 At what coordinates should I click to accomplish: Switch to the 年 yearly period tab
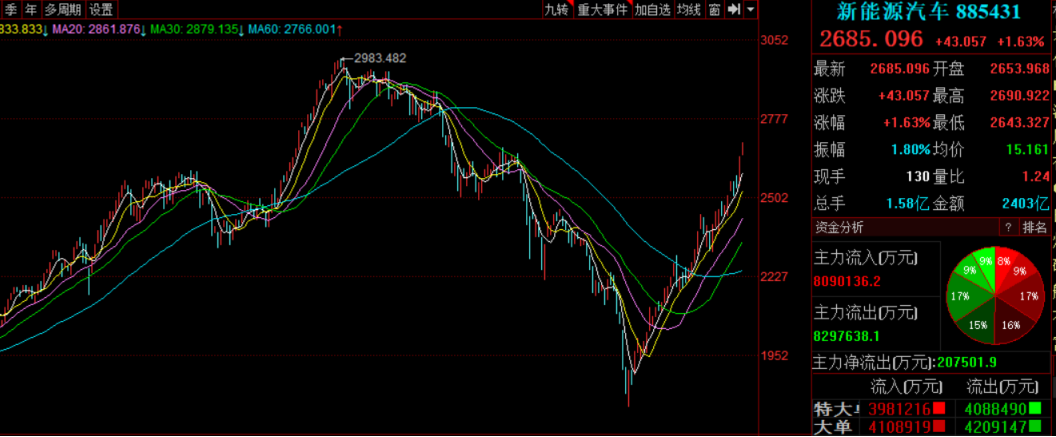point(30,9)
